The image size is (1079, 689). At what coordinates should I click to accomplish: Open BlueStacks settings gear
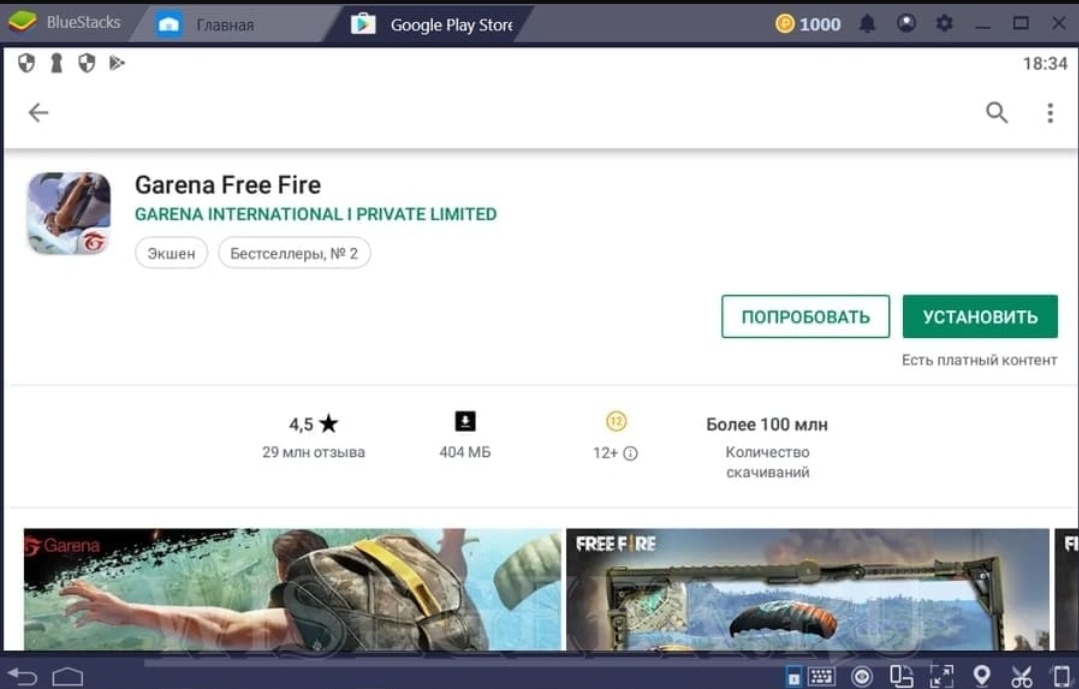[x=945, y=23]
